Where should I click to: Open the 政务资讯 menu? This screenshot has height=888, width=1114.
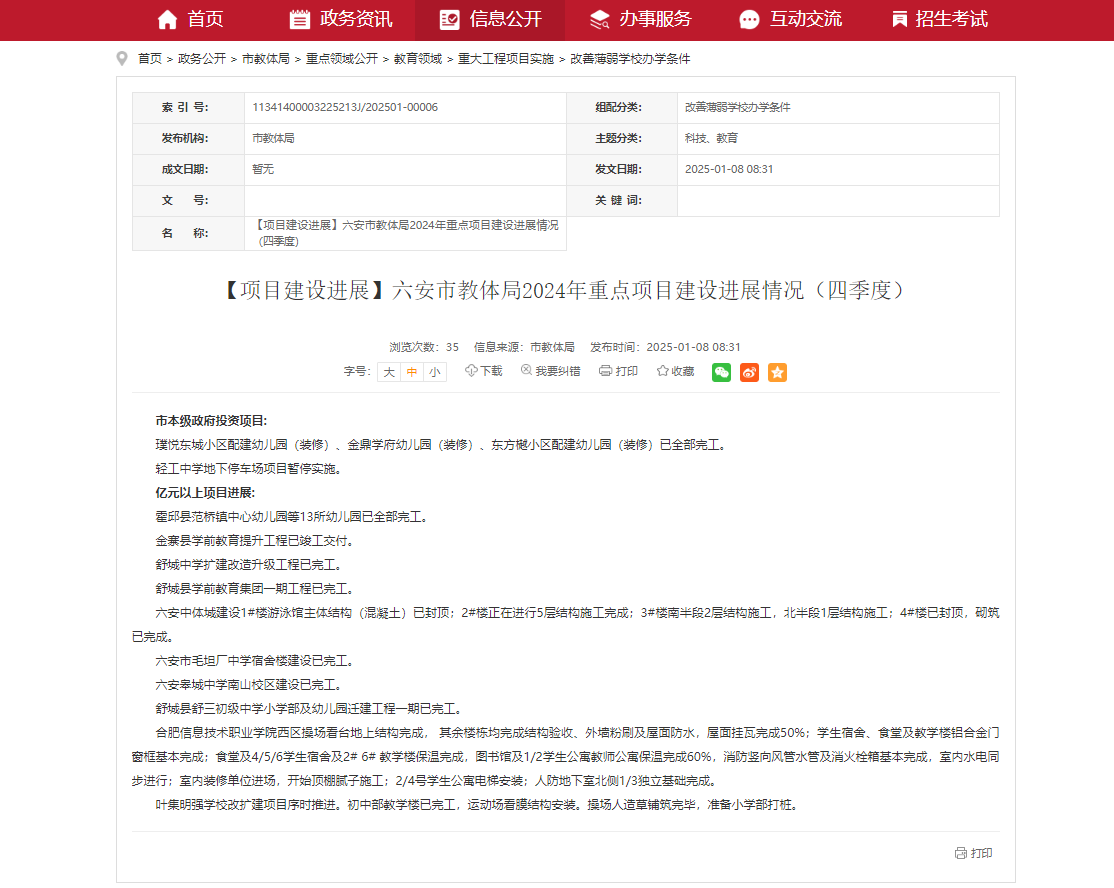coord(340,19)
